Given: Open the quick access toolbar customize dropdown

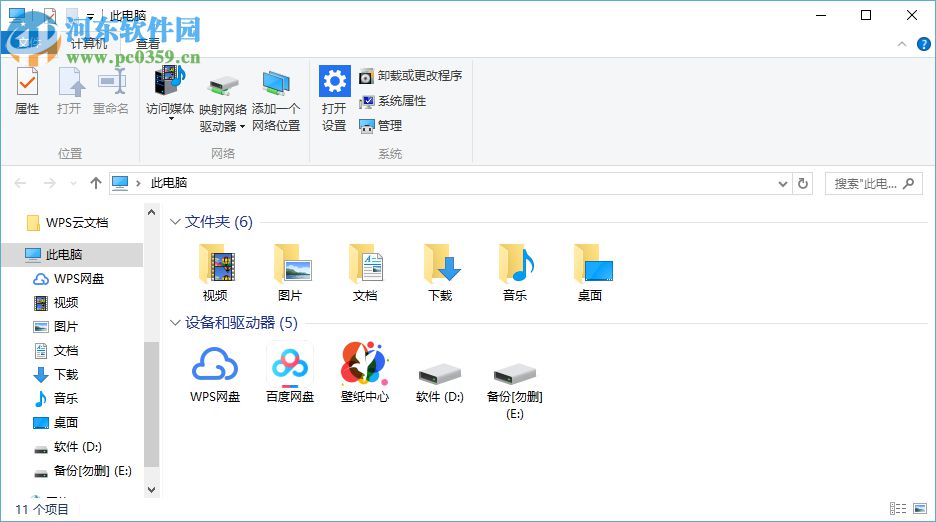Looking at the screenshot, I should pyautogui.click(x=90, y=16).
